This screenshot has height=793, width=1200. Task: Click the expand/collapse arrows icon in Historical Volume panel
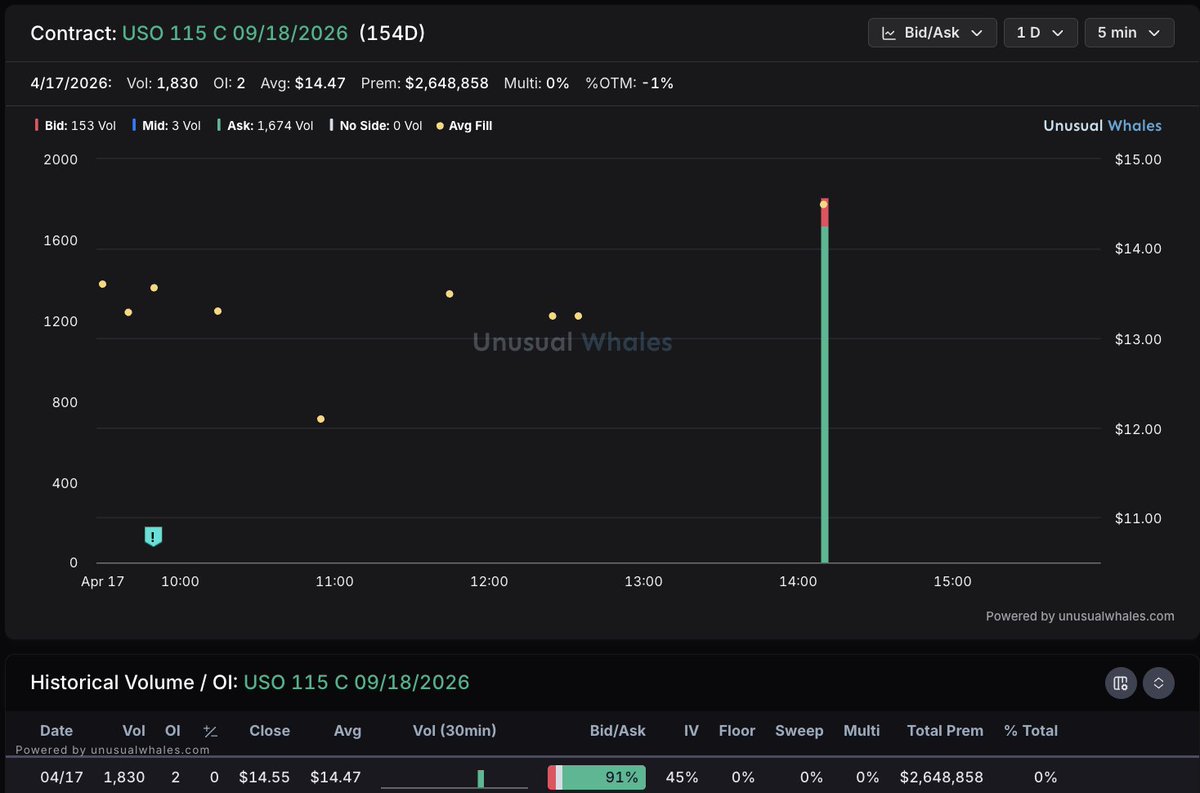coord(1158,683)
